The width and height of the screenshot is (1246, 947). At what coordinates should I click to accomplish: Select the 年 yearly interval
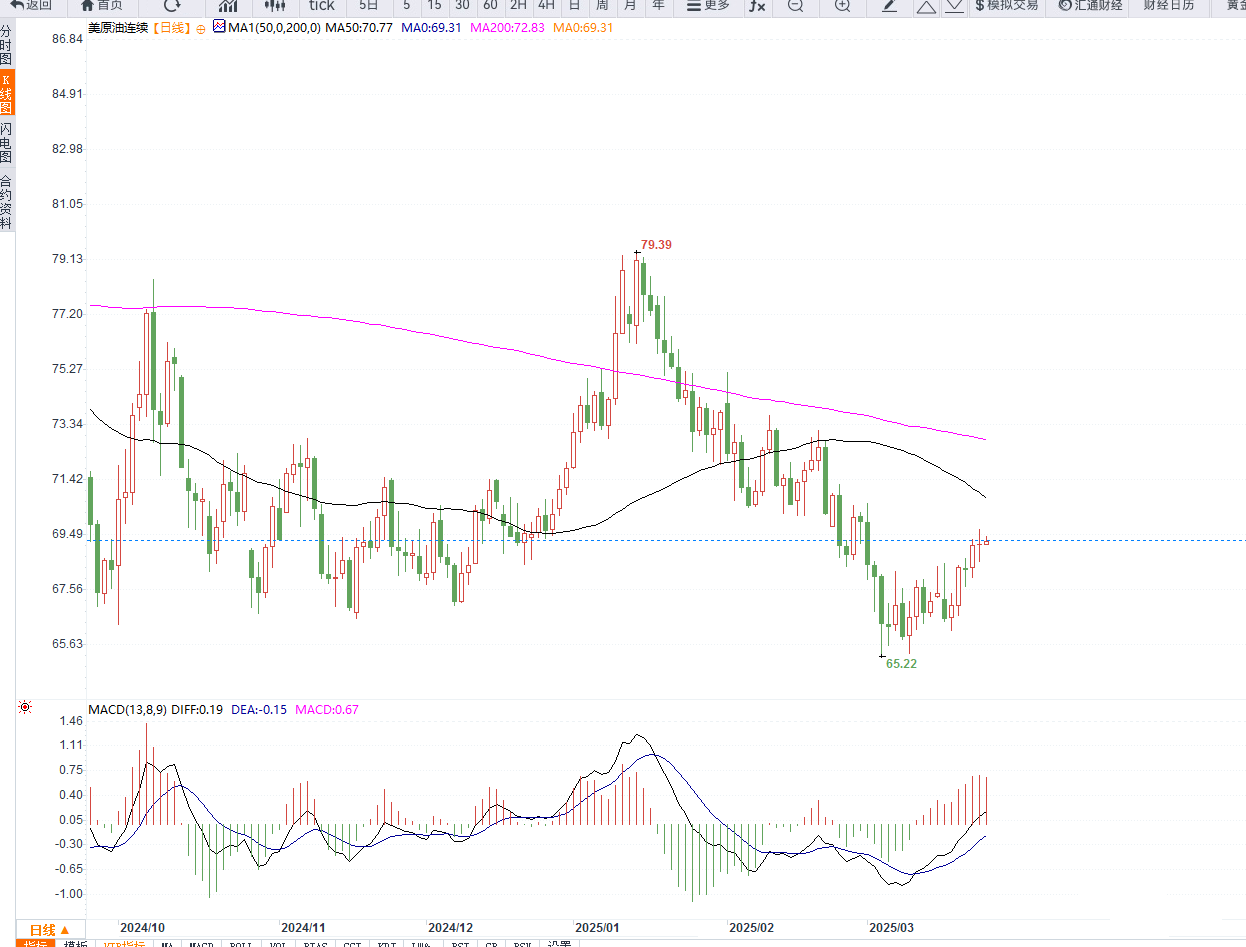pos(658,5)
